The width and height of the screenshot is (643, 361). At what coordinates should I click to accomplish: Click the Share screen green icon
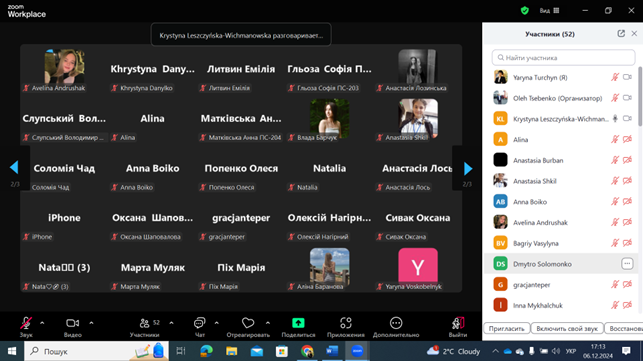pos(298,323)
